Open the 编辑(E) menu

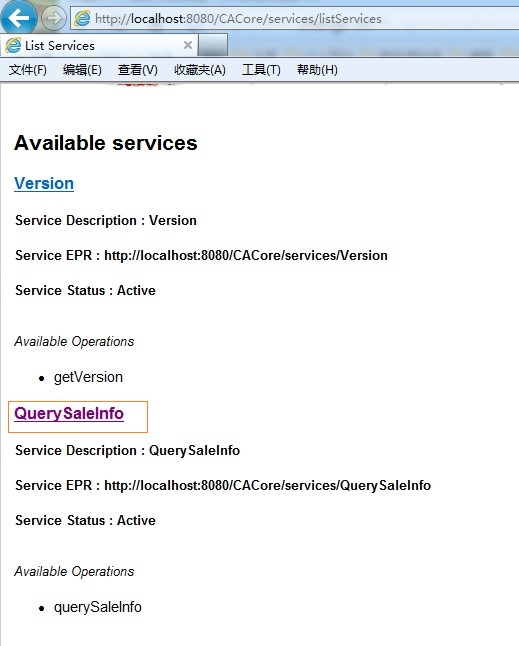pyautogui.click(x=82, y=70)
